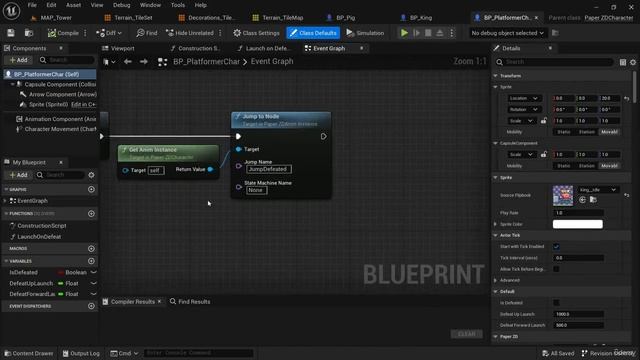Add a new function with plus icon
Image resolution: width=640 pixels, height=360 pixels.
[x=91, y=213]
